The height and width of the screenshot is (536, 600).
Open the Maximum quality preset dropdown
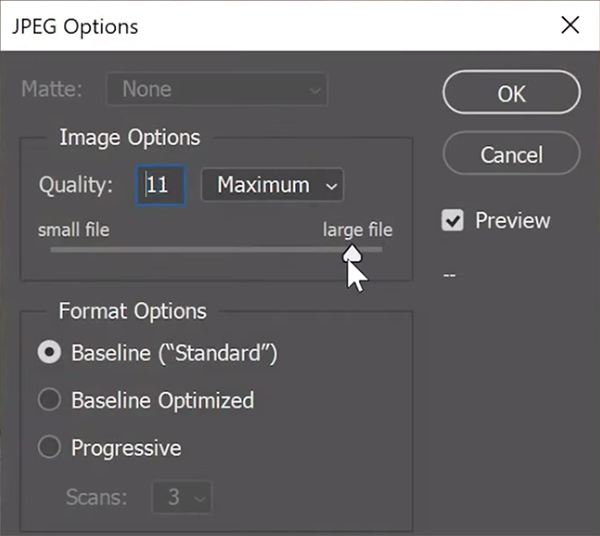coord(272,185)
